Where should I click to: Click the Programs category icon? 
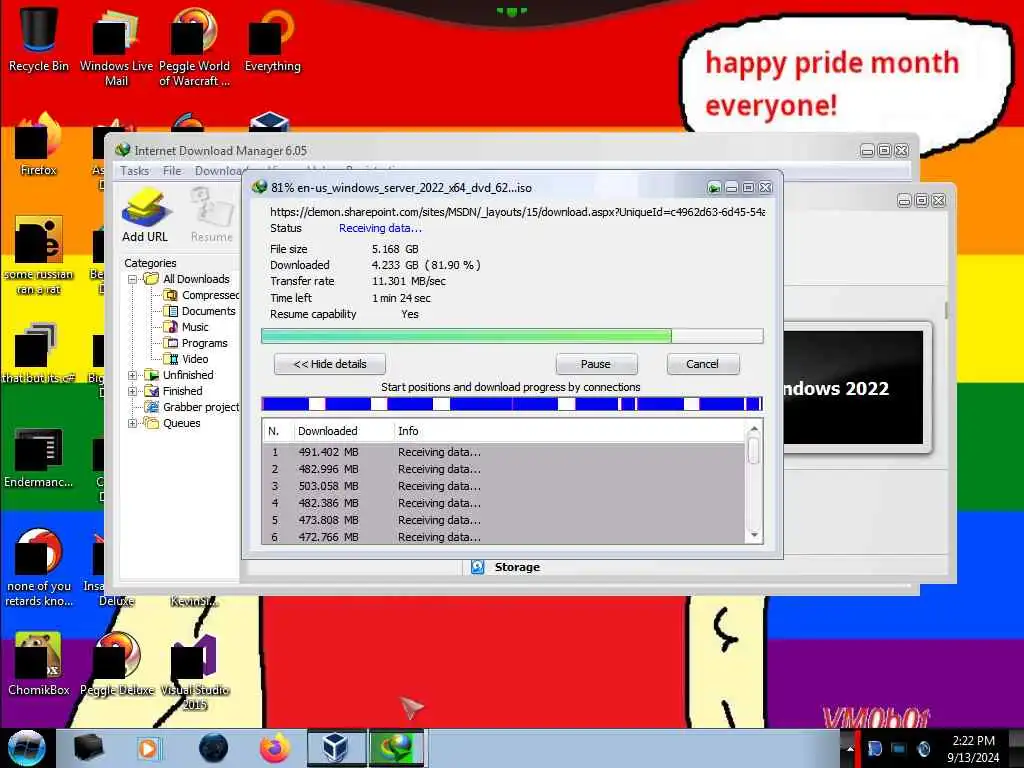[x=171, y=343]
